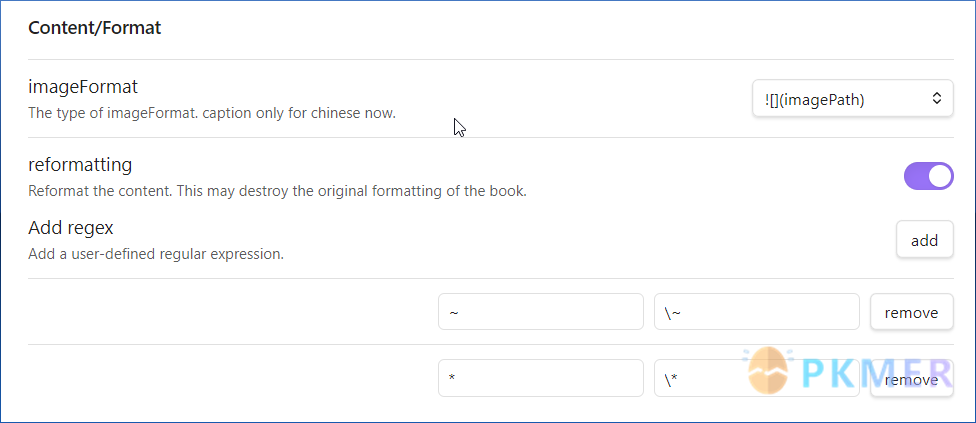Click the white knob of reformatting switch
This screenshot has height=423, width=976.
940,176
